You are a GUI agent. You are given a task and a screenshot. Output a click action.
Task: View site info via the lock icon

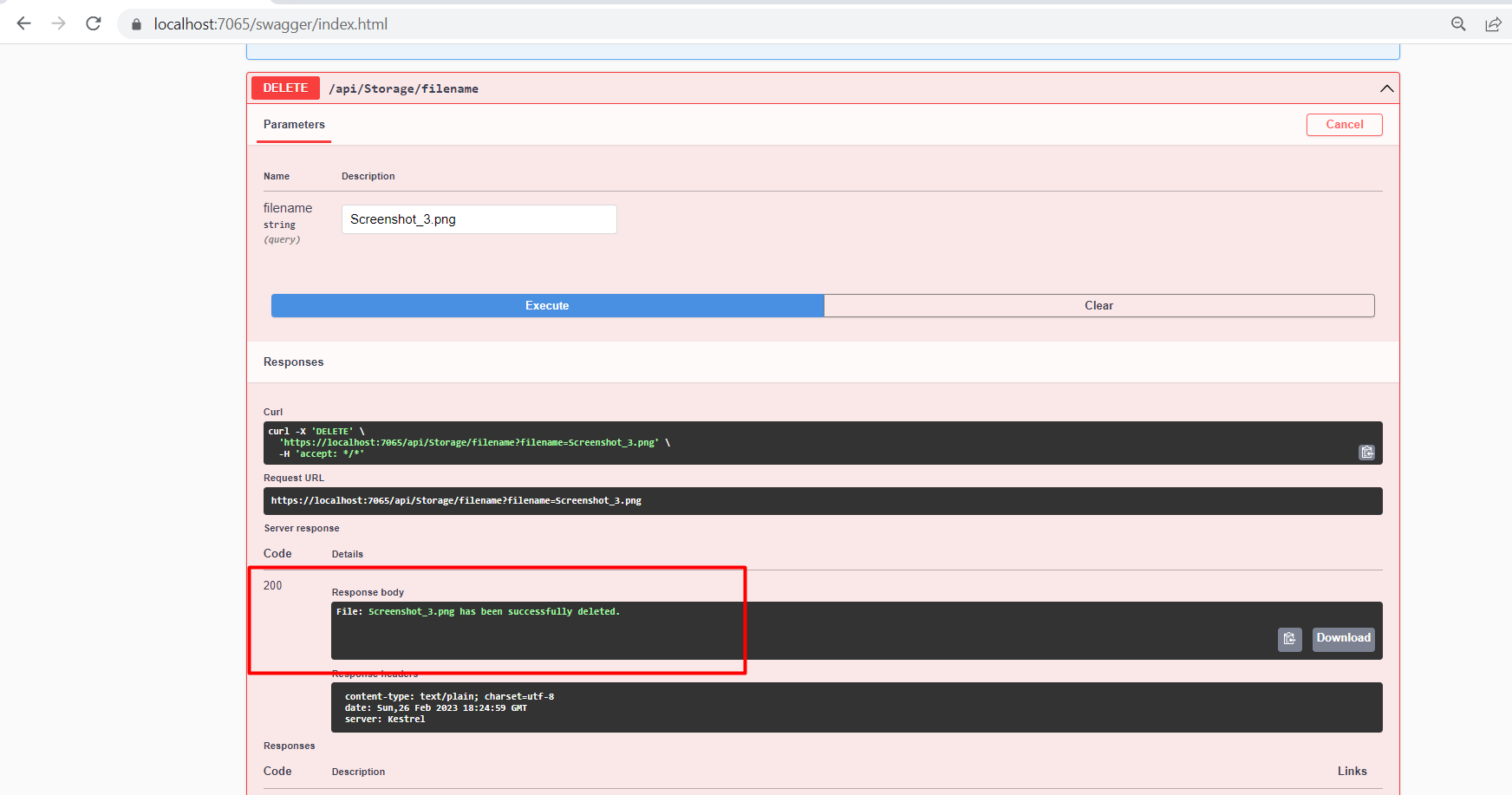pos(136,24)
